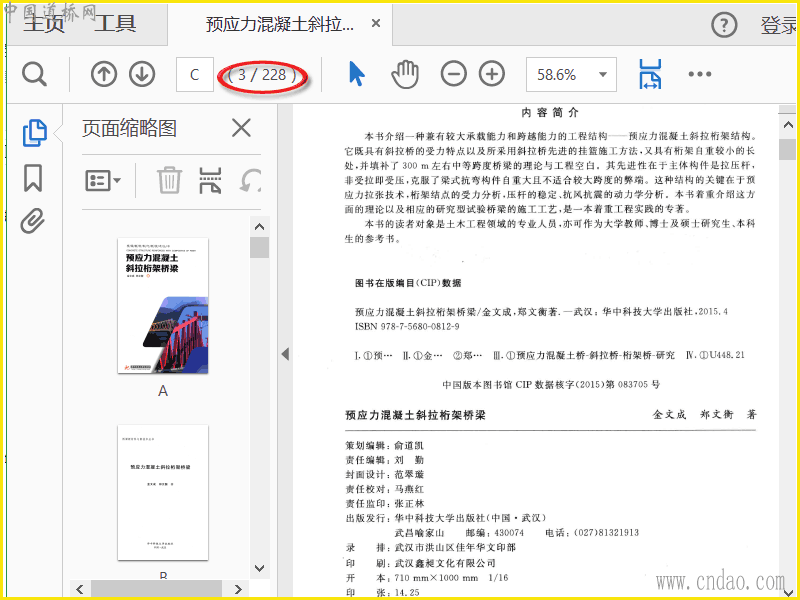Click the document vertical scrollbar thumb
This screenshot has width=800, height=600.
tap(788, 149)
